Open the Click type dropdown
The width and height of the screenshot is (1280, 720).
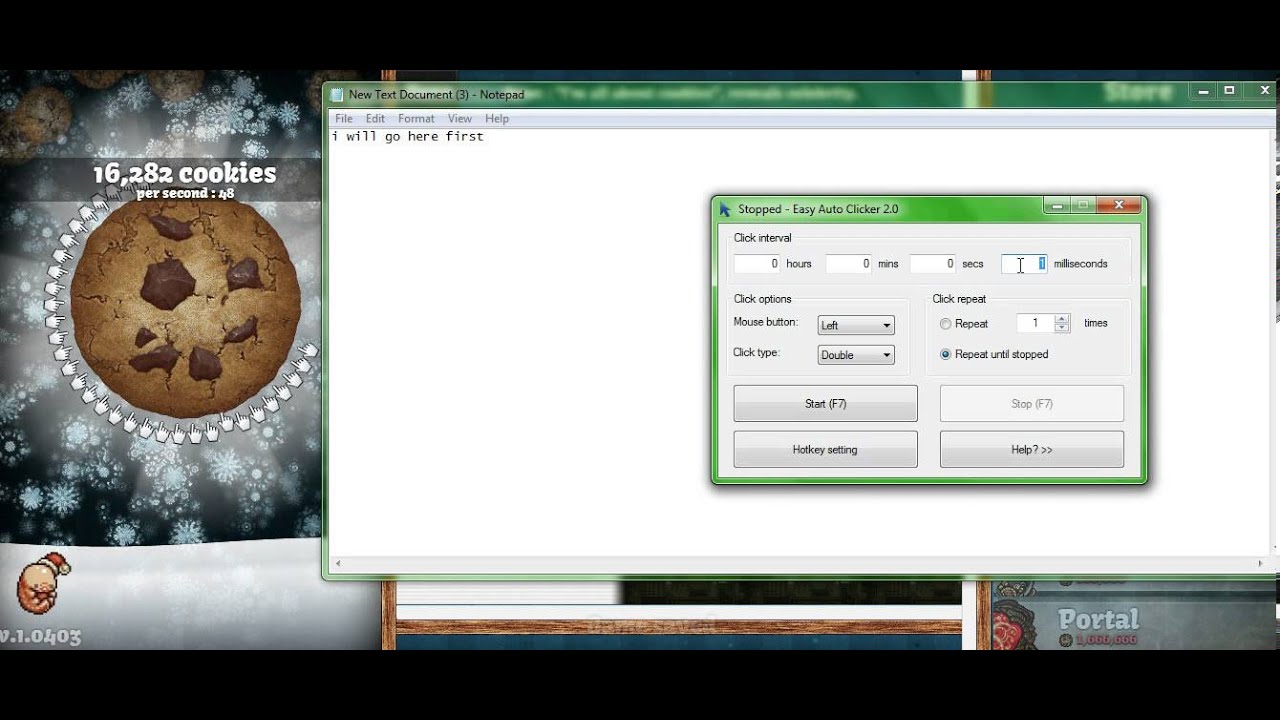point(856,355)
